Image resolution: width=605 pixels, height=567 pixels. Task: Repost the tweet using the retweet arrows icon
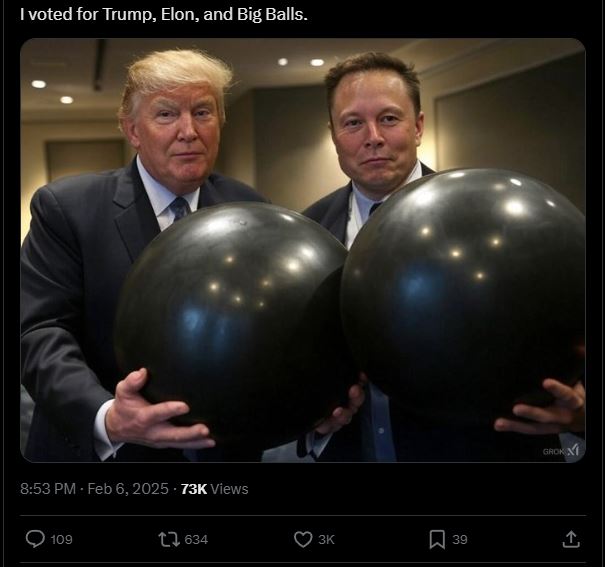tap(169, 539)
